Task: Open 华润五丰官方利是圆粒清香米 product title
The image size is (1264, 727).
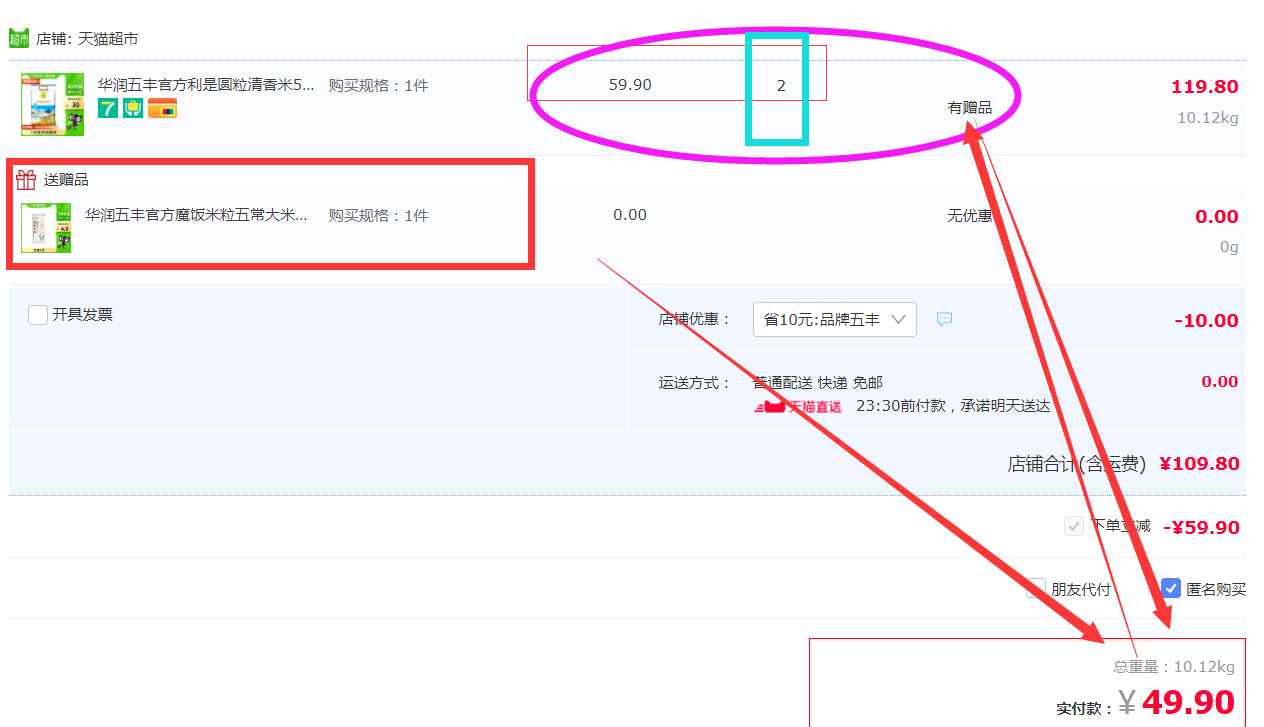Action: 206,85
